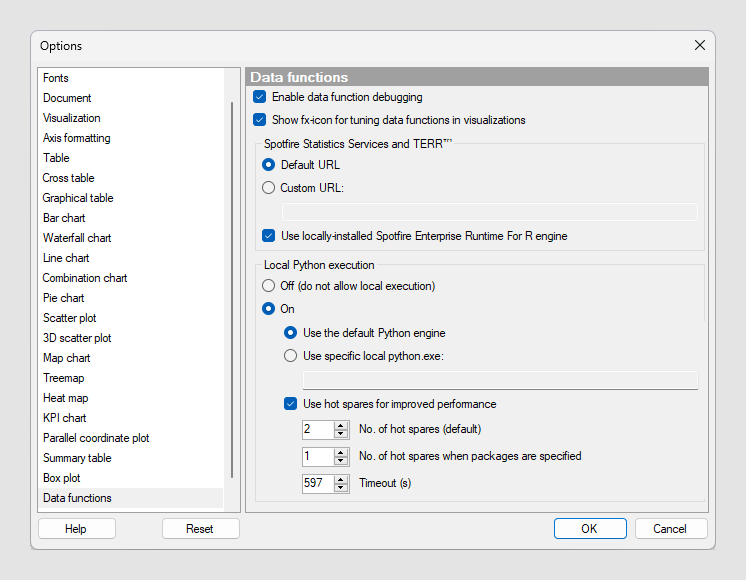
Task: Select the Custom URL radio button
Action: (x=268, y=188)
